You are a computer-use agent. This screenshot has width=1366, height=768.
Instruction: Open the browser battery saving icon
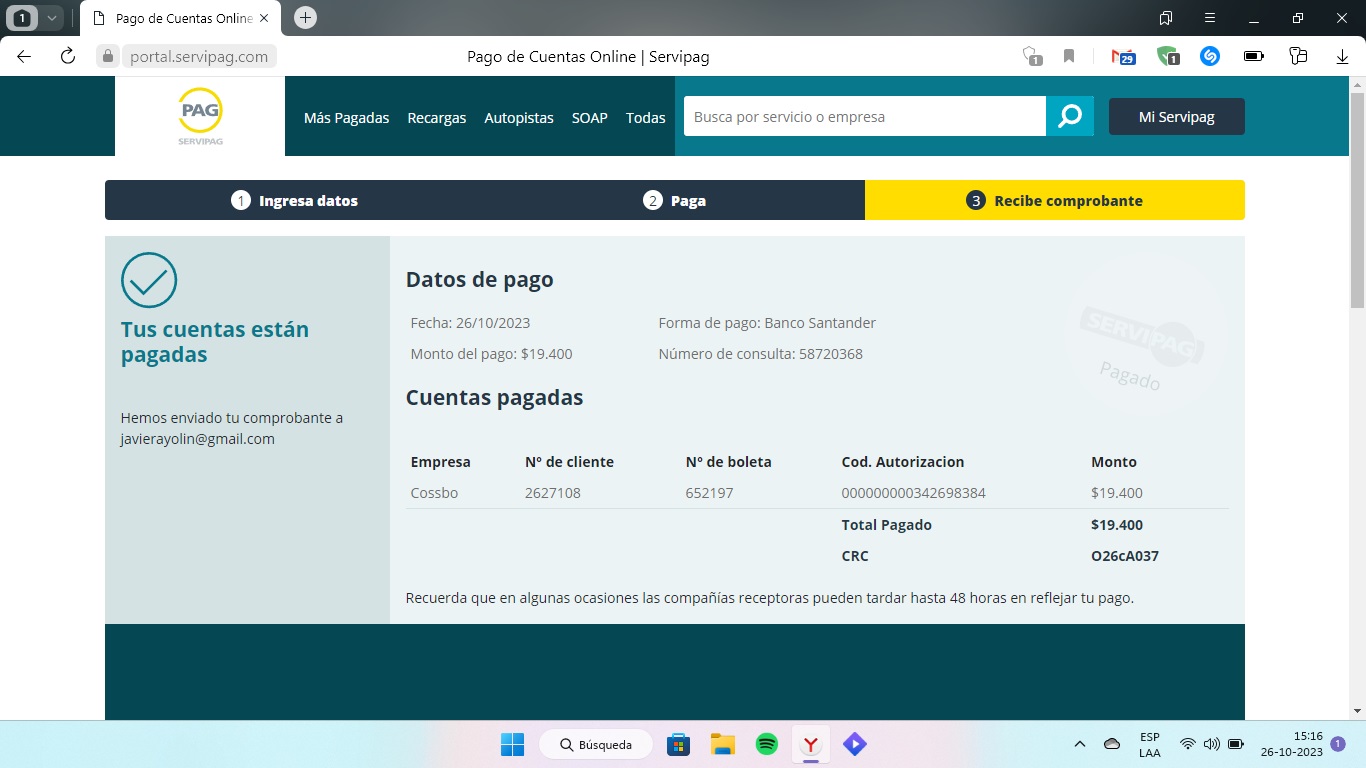click(x=1252, y=56)
